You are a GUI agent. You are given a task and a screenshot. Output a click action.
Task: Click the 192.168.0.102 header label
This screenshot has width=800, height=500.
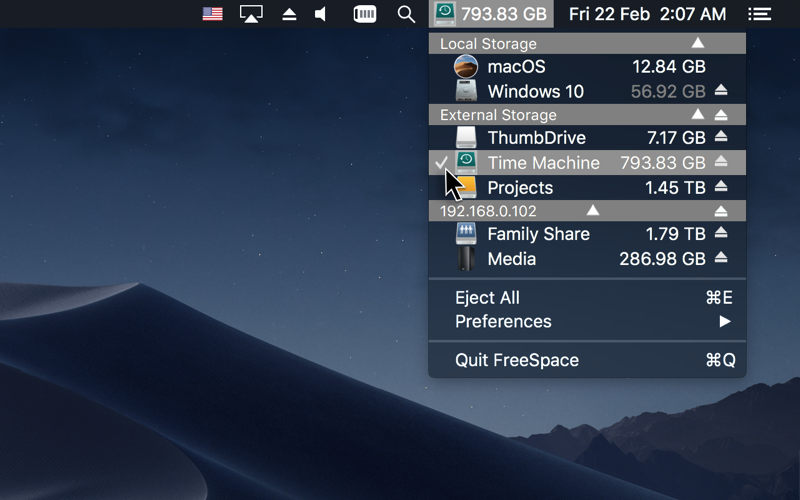coord(488,211)
